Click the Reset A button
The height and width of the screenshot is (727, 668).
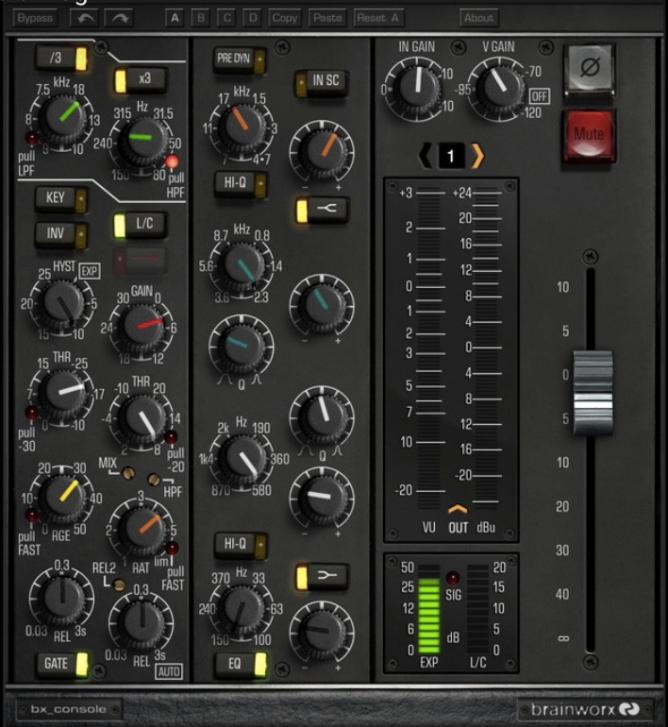[378, 18]
